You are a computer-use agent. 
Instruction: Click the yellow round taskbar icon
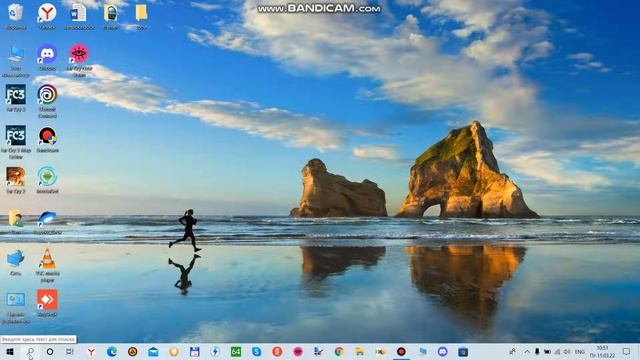[x=174, y=352]
